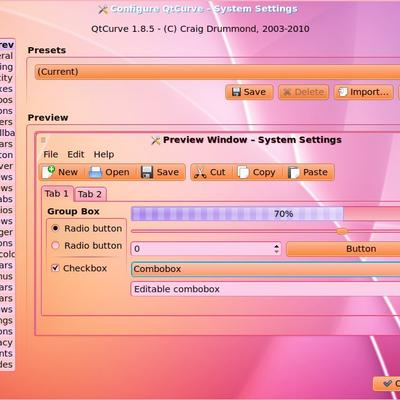Click the Group Box label

(73, 211)
